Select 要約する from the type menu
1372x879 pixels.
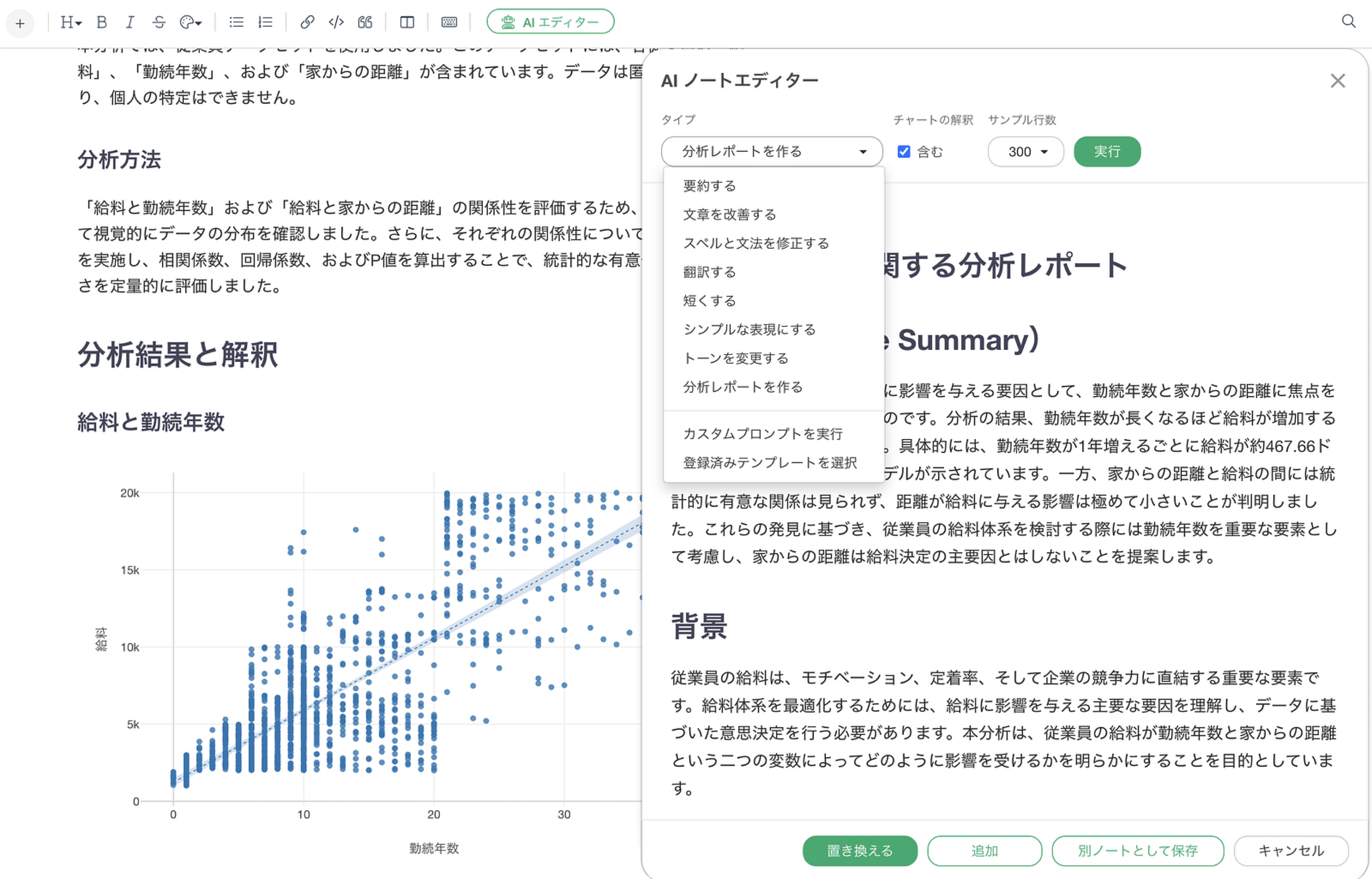(773, 186)
